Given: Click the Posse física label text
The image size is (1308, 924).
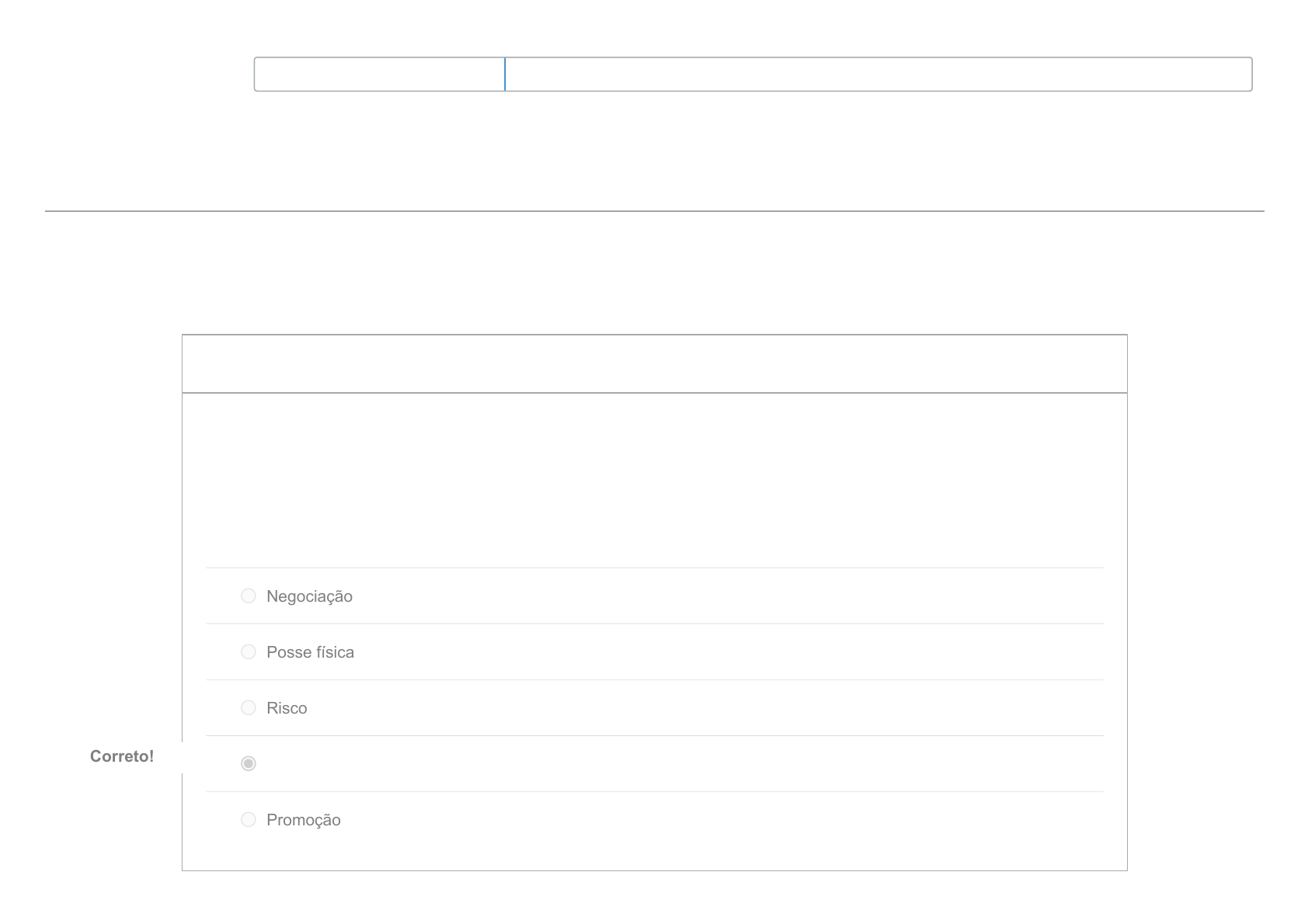Looking at the screenshot, I should [310, 652].
